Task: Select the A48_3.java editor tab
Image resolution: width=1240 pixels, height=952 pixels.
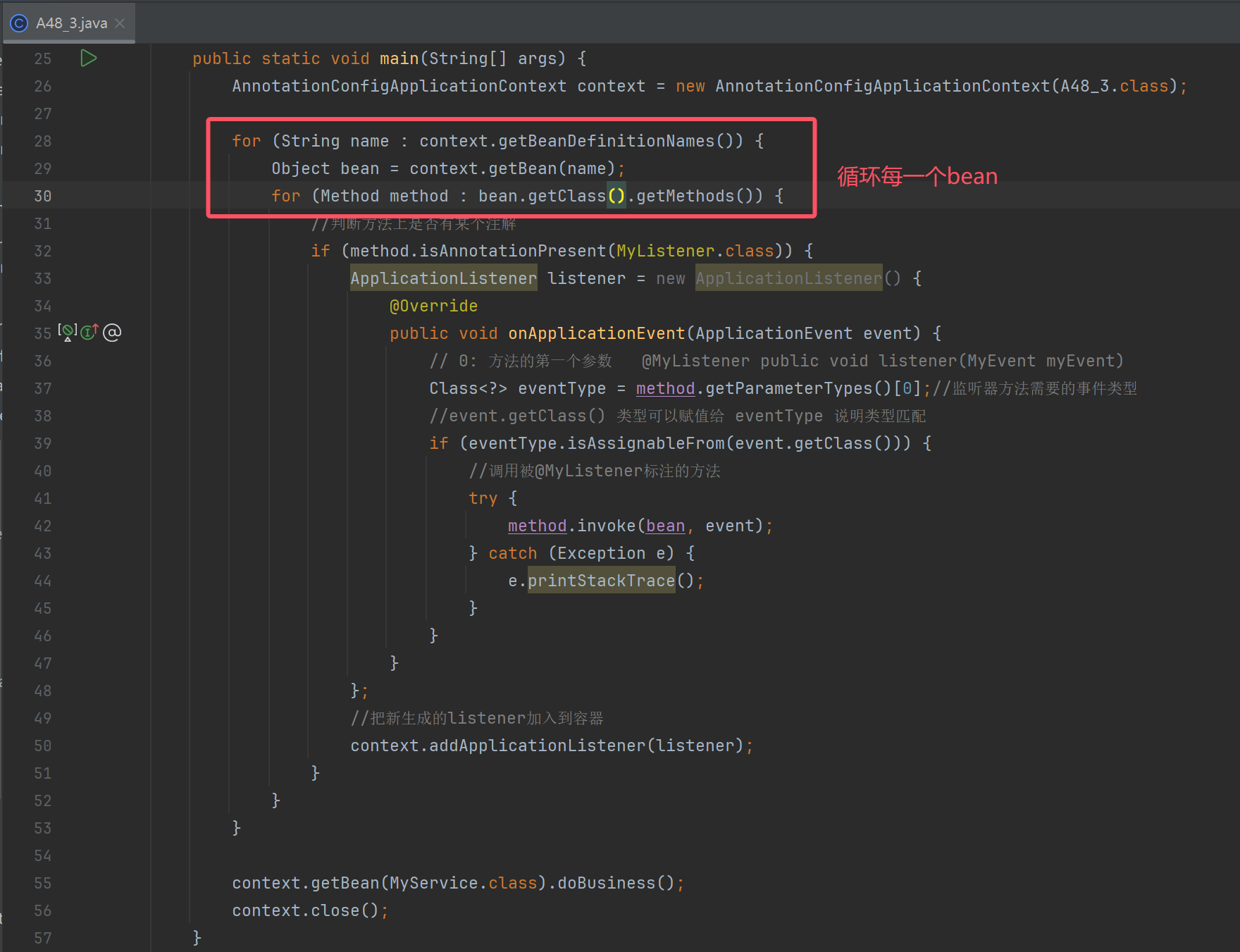Action: 70,23
